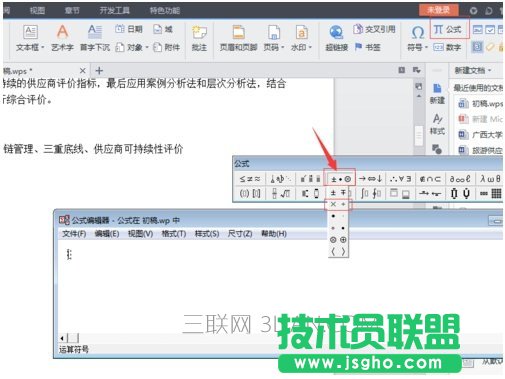
Task: Open a new document tab with plus
Action: point(99,71)
